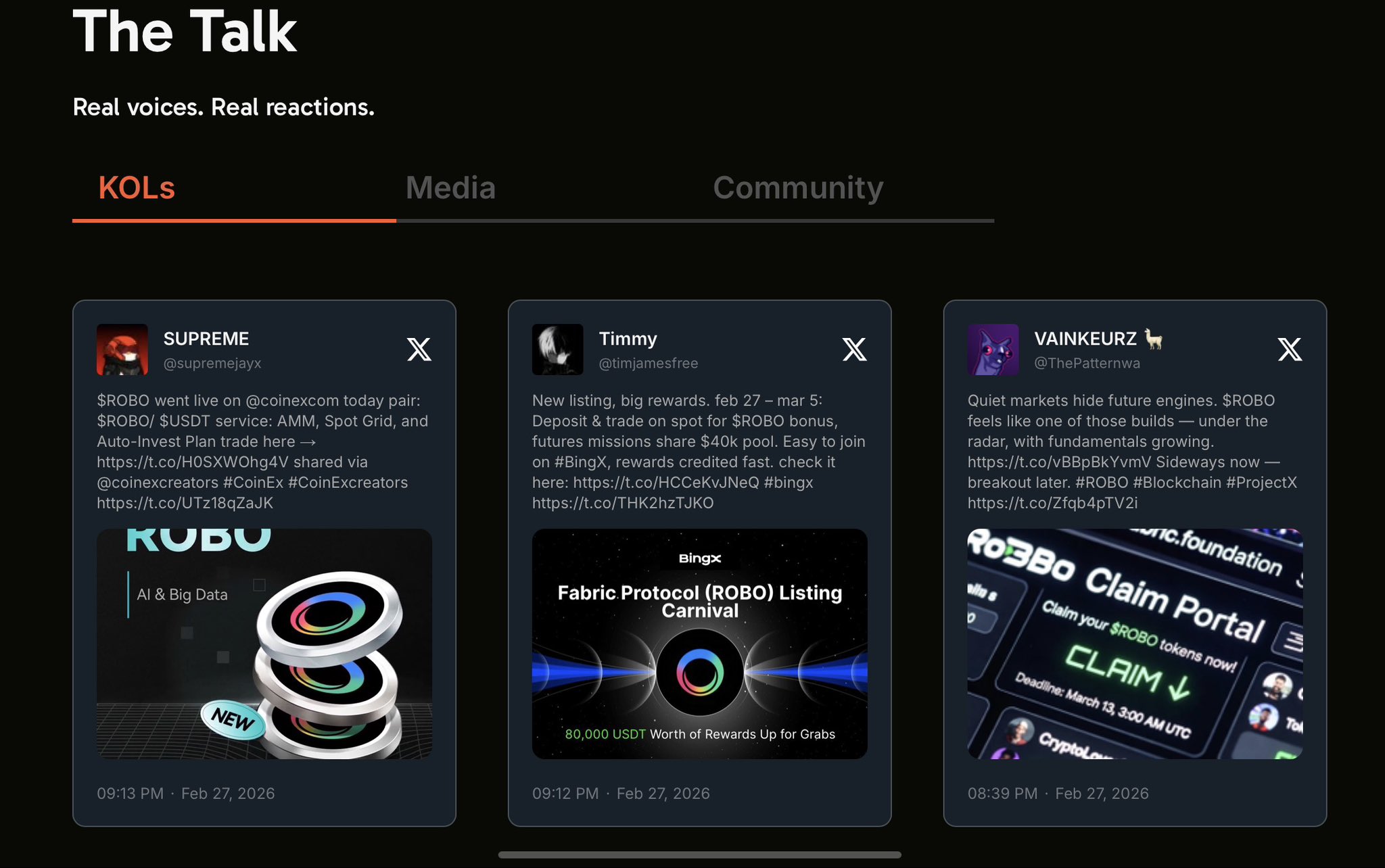Open the @timjamesfree handle link

click(x=649, y=363)
